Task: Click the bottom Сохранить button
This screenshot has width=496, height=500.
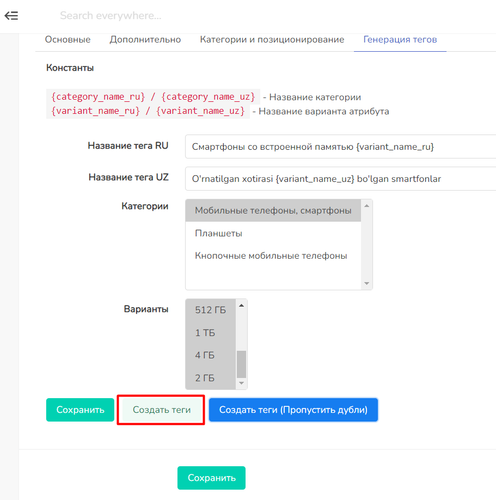Action: (x=211, y=478)
